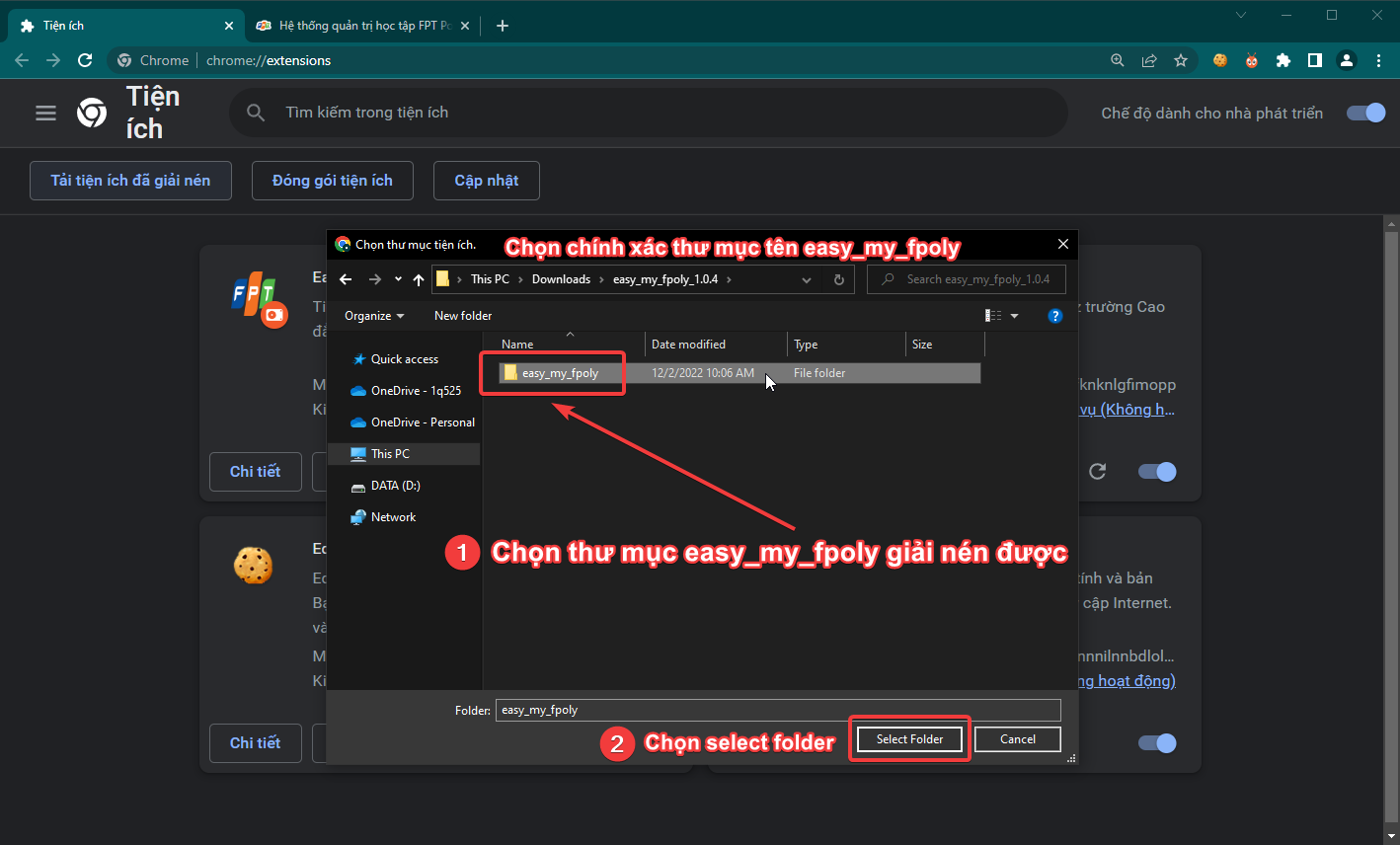
Task: Switch to Hệ thống quản trị học tập tab
Action: pos(362,26)
